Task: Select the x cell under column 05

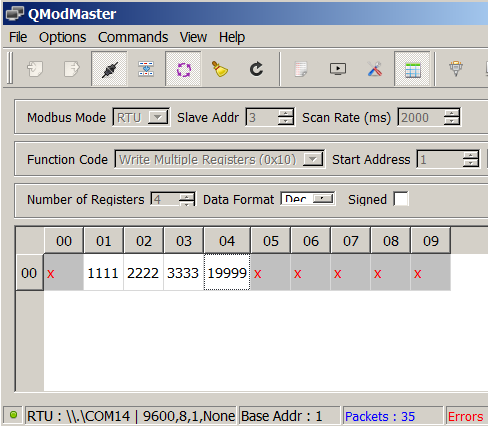Action: (x=270, y=272)
